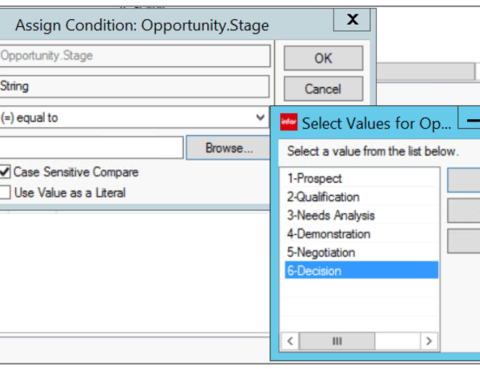480x369 pixels.
Task: Toggle the Case Sensitive Compare checkbox
Action: click(x=5, y=172)
